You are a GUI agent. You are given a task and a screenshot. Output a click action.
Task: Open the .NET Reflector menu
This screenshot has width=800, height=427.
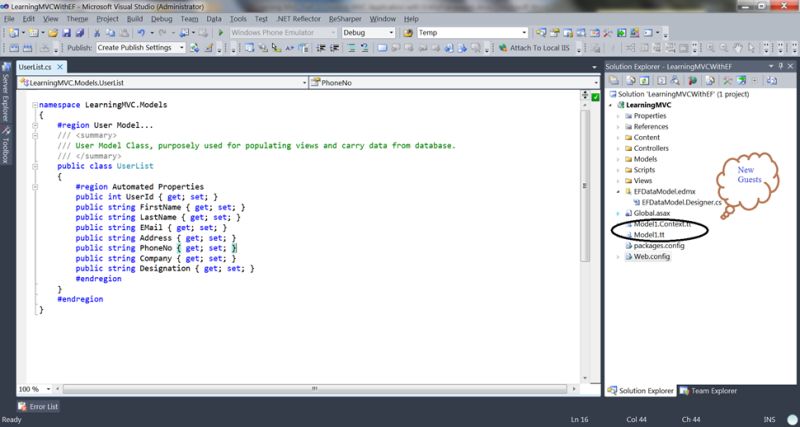(298, 19)
